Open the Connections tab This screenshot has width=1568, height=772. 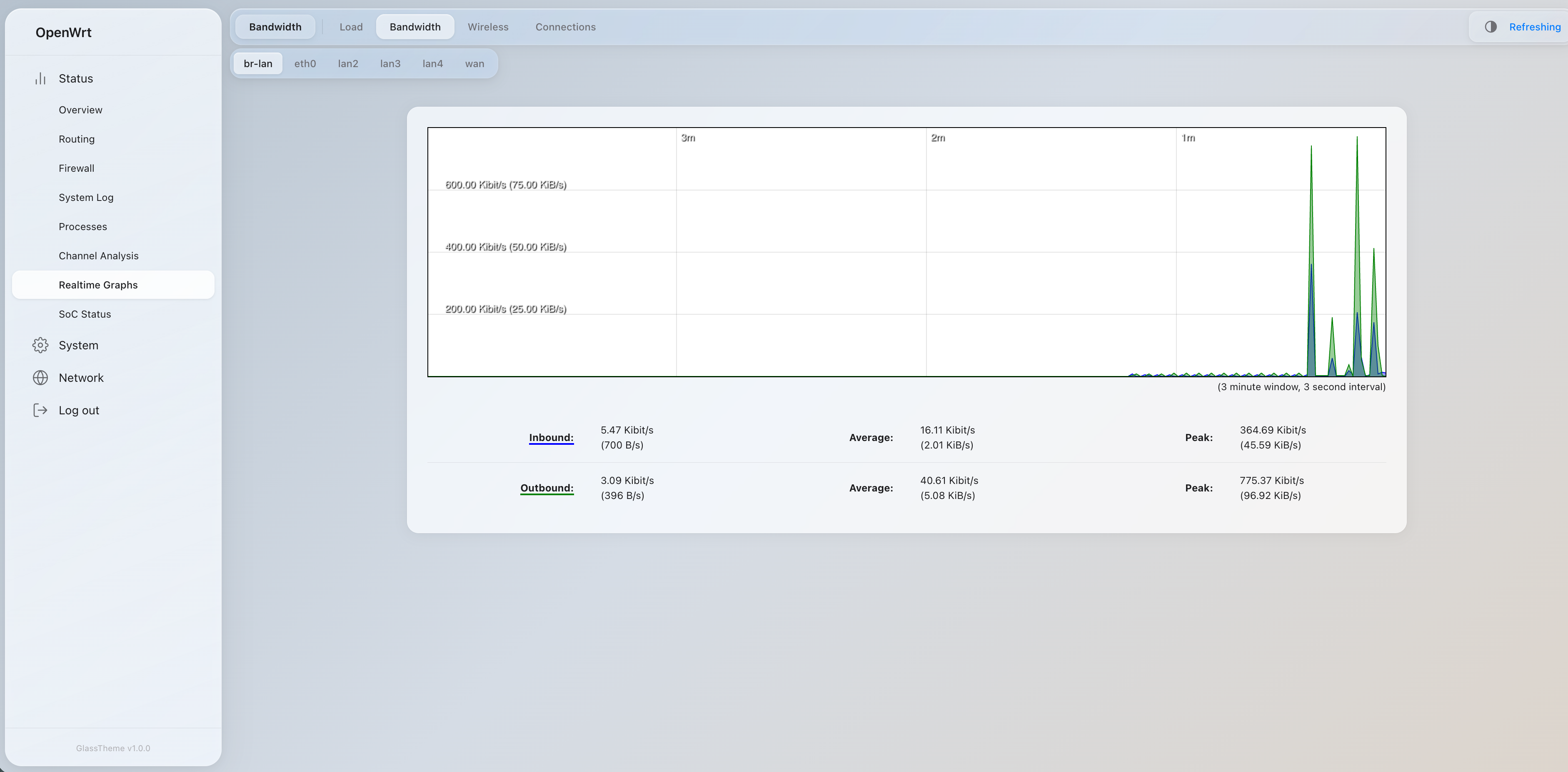click(565, 27)
